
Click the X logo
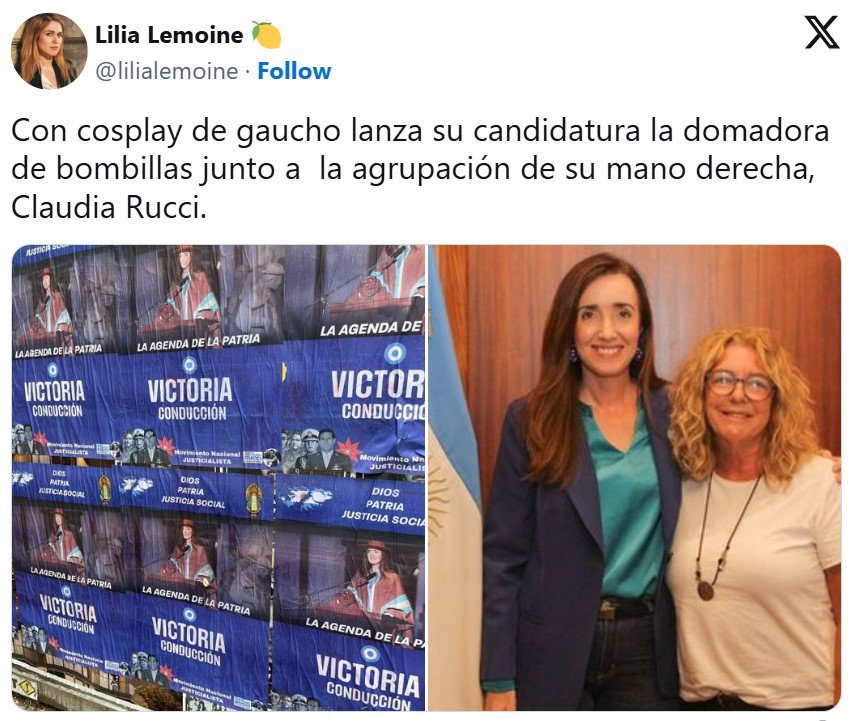coord(821,32)
